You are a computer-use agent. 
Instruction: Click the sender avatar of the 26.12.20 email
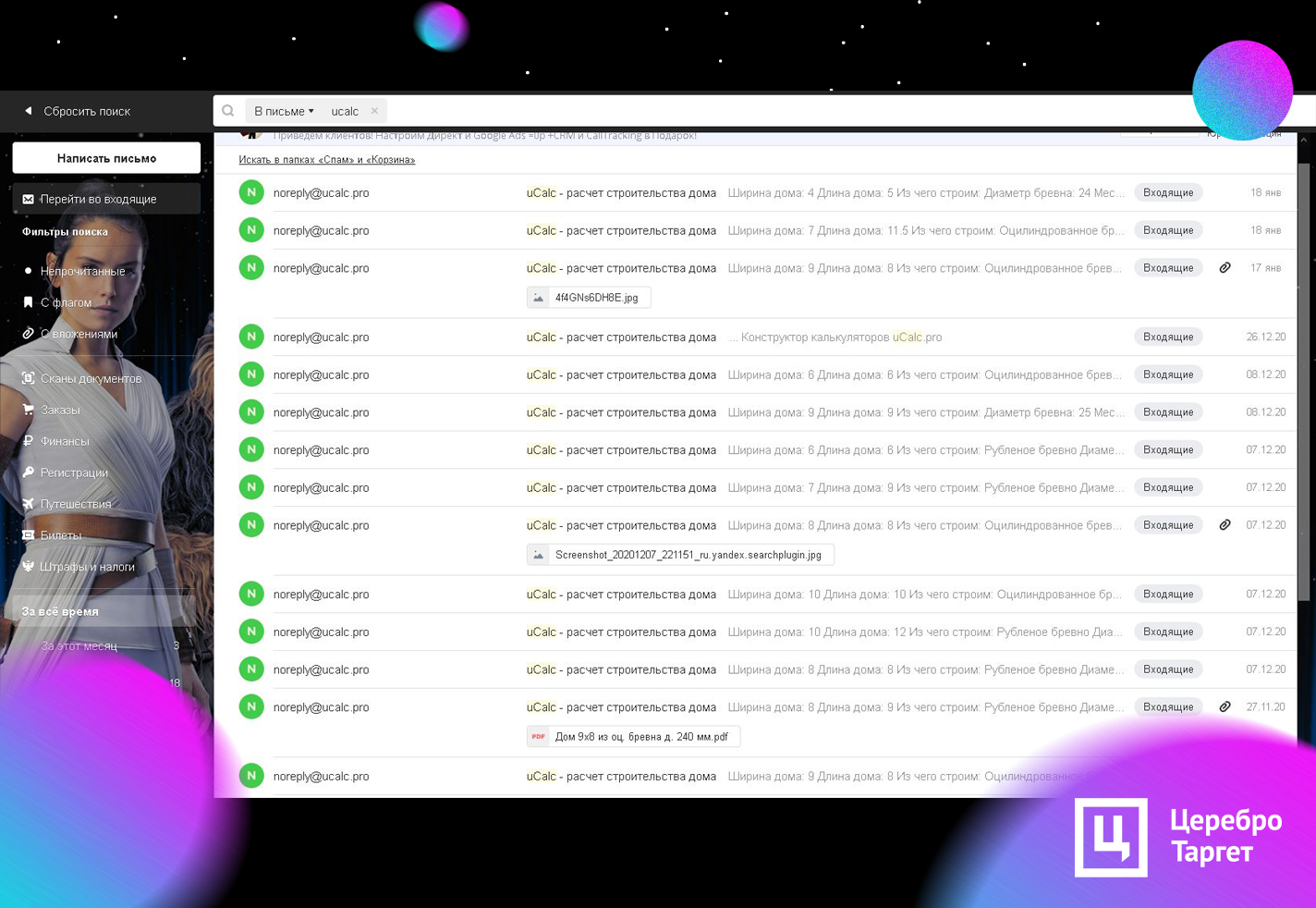click(x=251, y=337)
